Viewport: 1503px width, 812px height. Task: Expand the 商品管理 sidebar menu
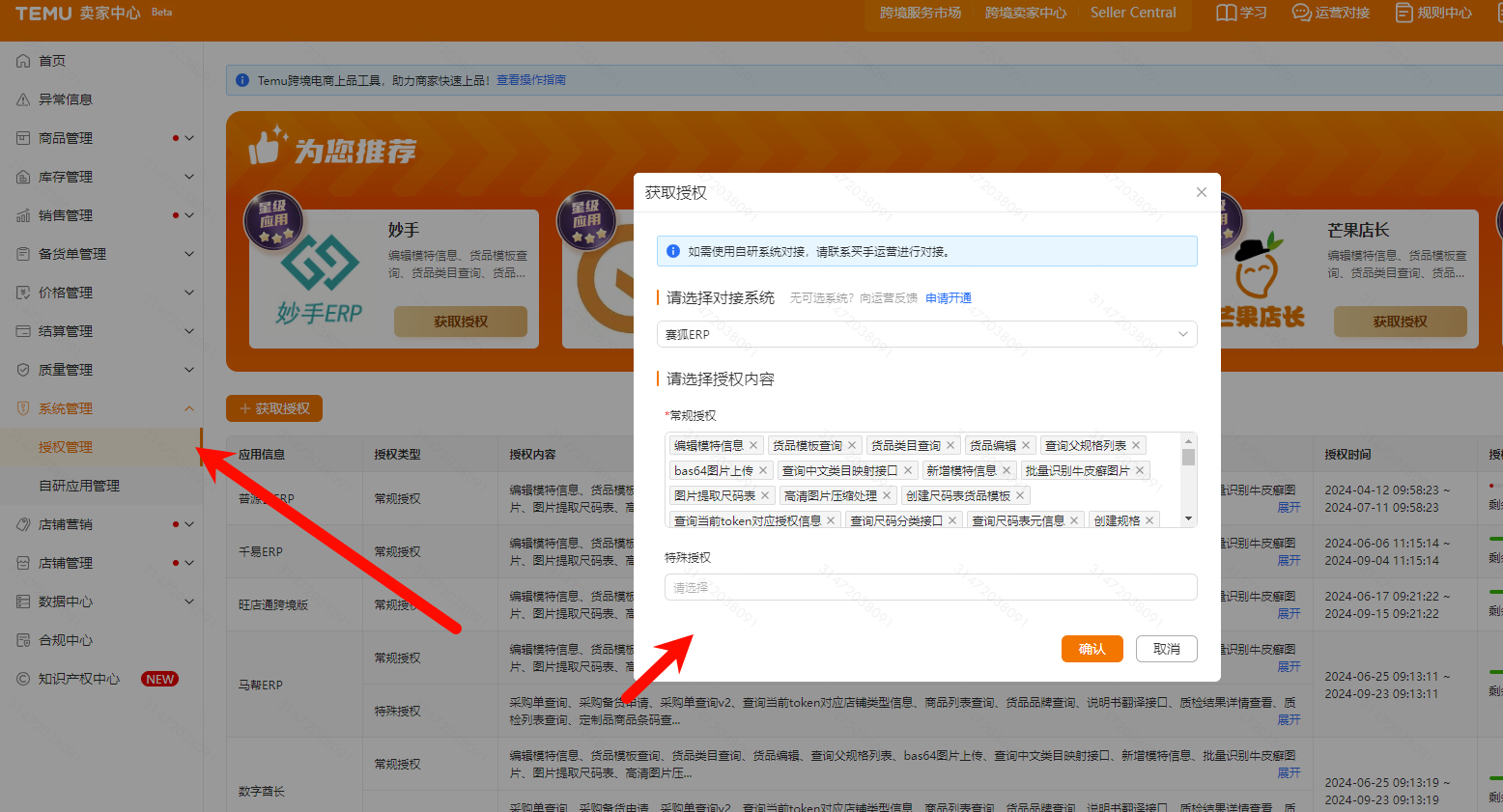189,138
